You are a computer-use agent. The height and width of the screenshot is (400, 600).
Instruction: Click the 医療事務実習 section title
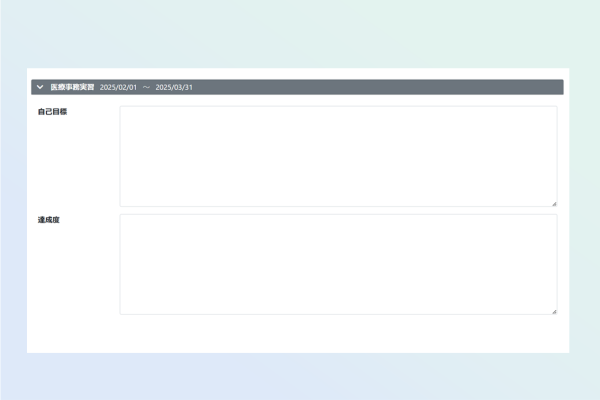click(x=72, y=87)
